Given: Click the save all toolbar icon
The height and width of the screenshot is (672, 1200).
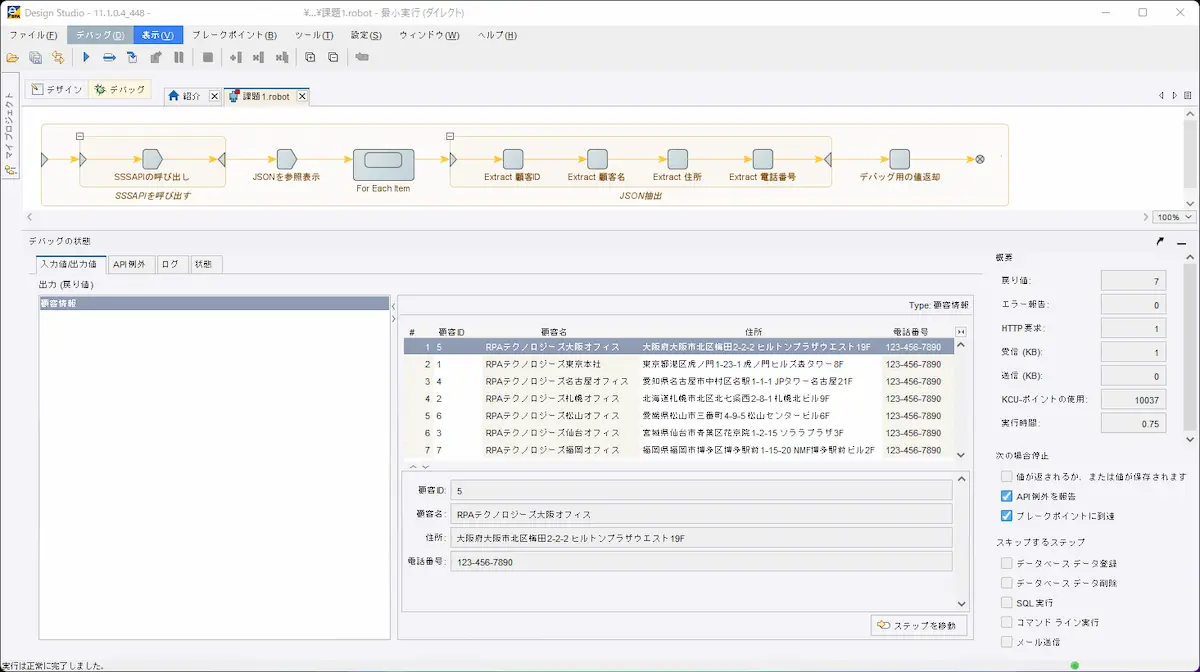Looking at the screenshot, I should [36, 57].
